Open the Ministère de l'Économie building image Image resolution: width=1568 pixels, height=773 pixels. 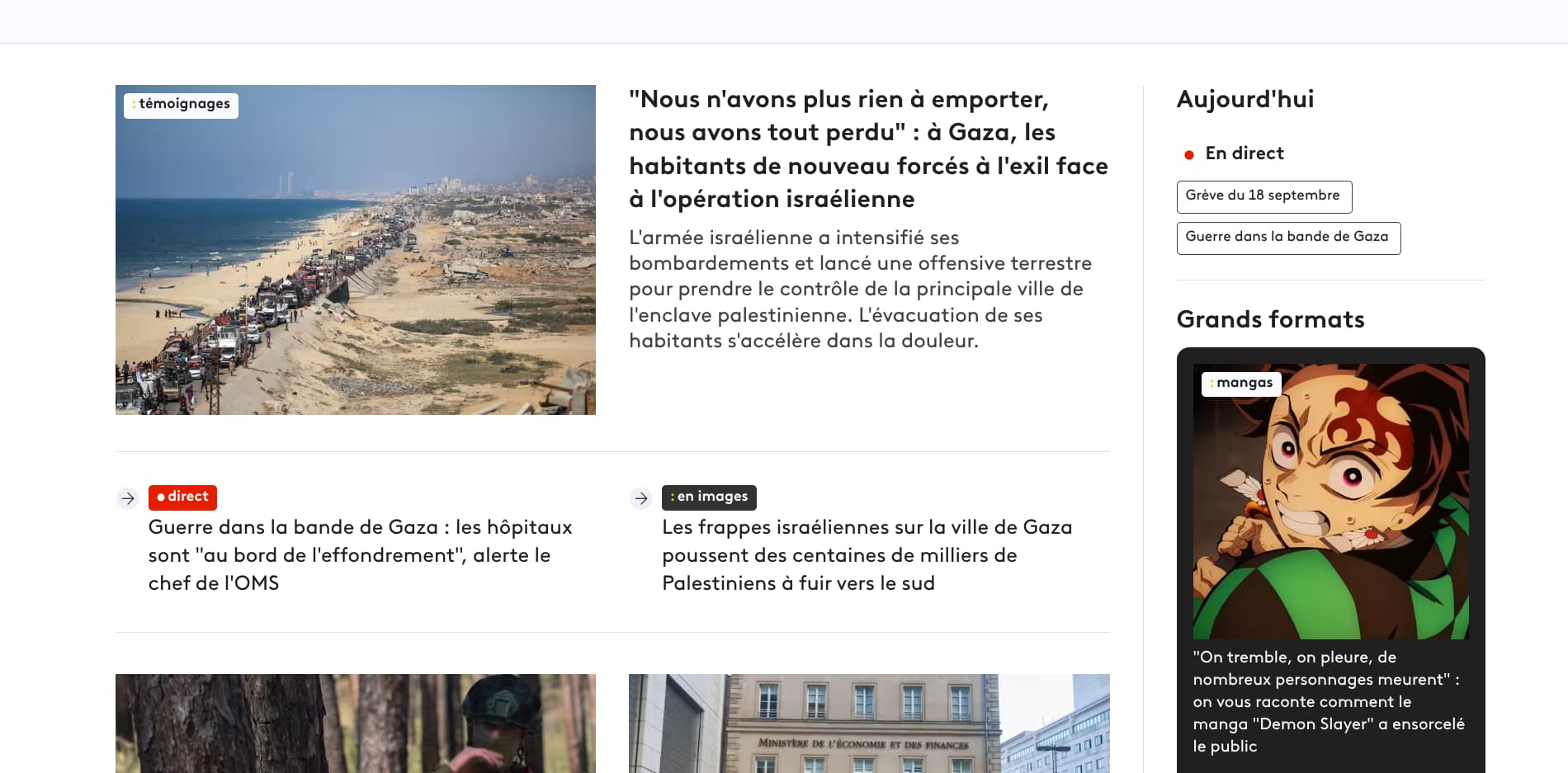pyautogui.click(x=869, y=724)
